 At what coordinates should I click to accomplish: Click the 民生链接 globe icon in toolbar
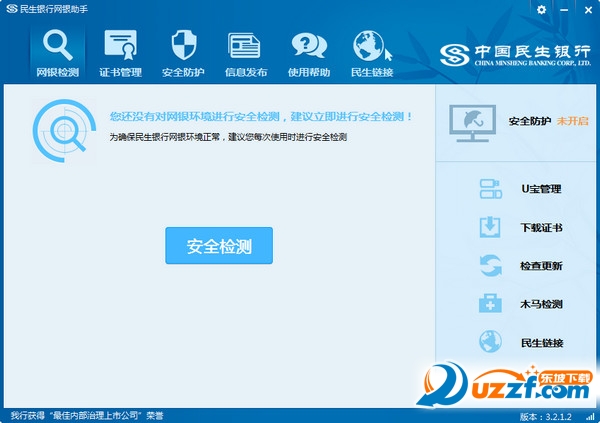pyautogui.click(x=371, y=53)
